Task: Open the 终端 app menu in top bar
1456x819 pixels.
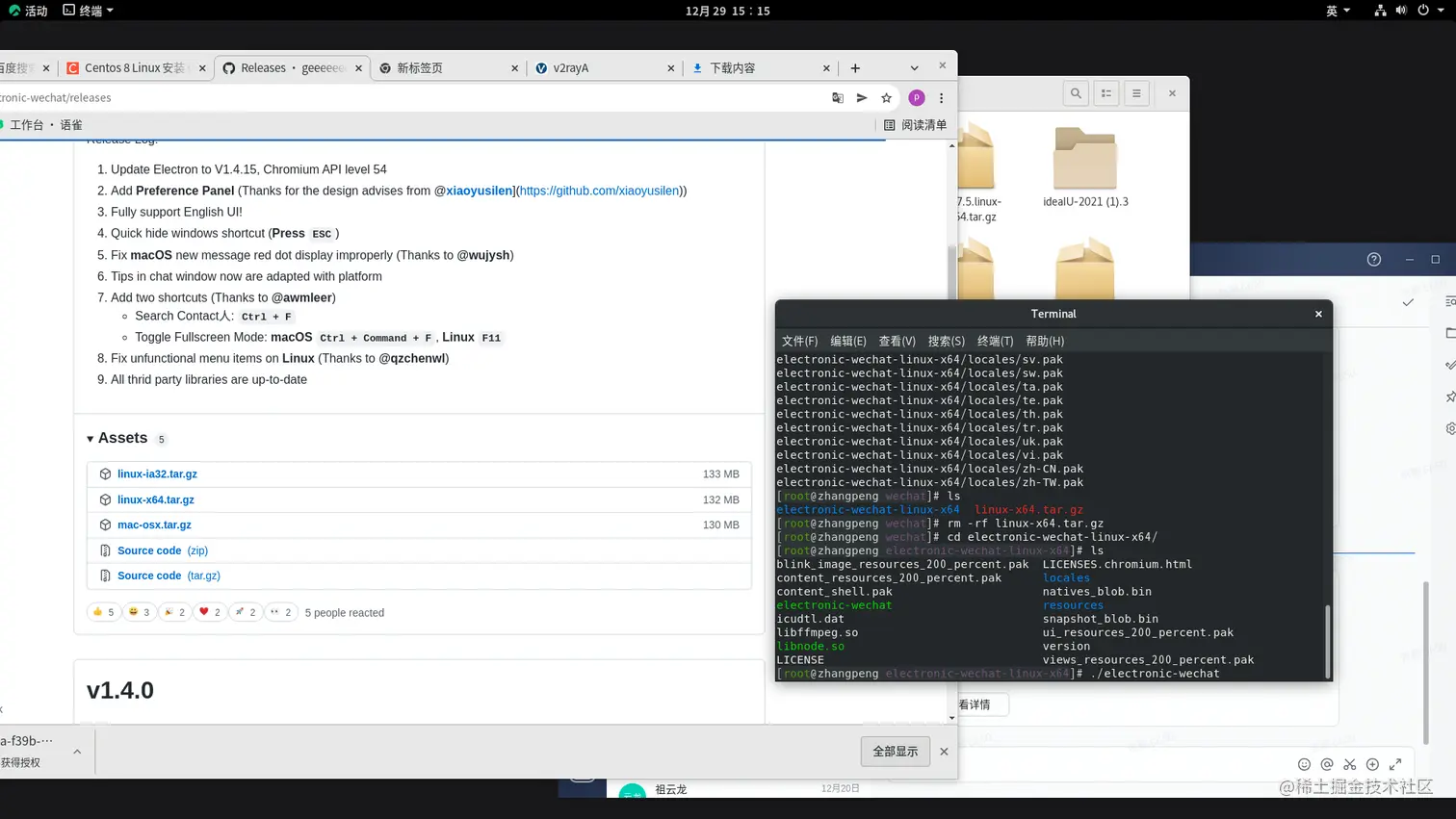Action: [x=89, y=11]
